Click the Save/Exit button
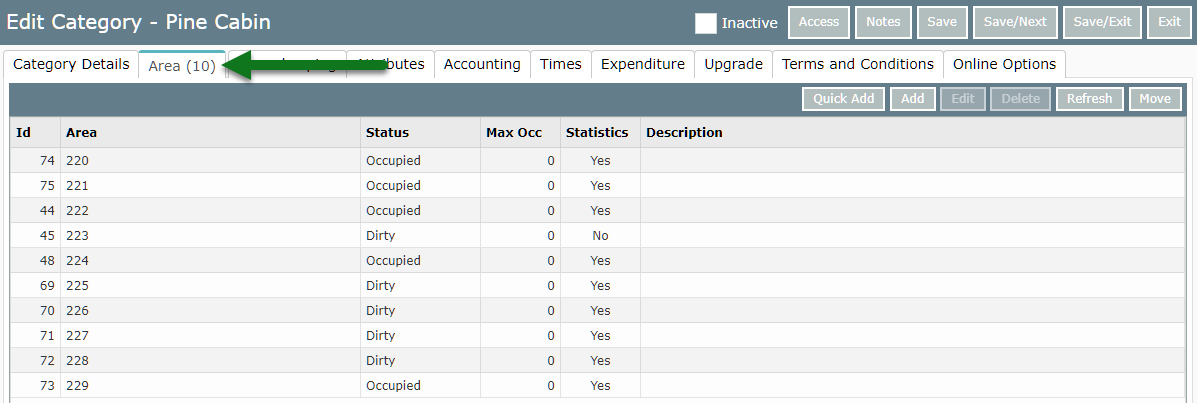1197x403 pixels. click(1101, 22)
